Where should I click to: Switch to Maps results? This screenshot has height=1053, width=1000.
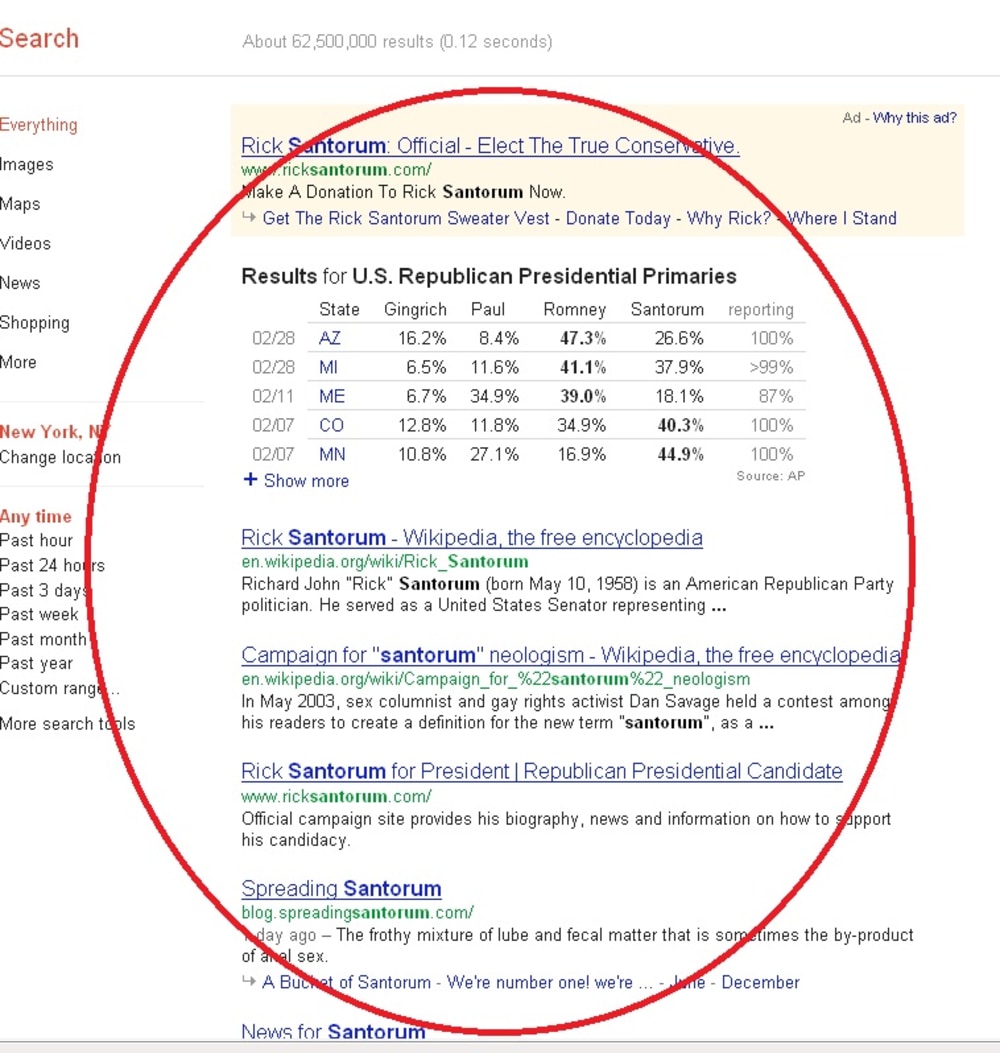(x=20, y=204)
